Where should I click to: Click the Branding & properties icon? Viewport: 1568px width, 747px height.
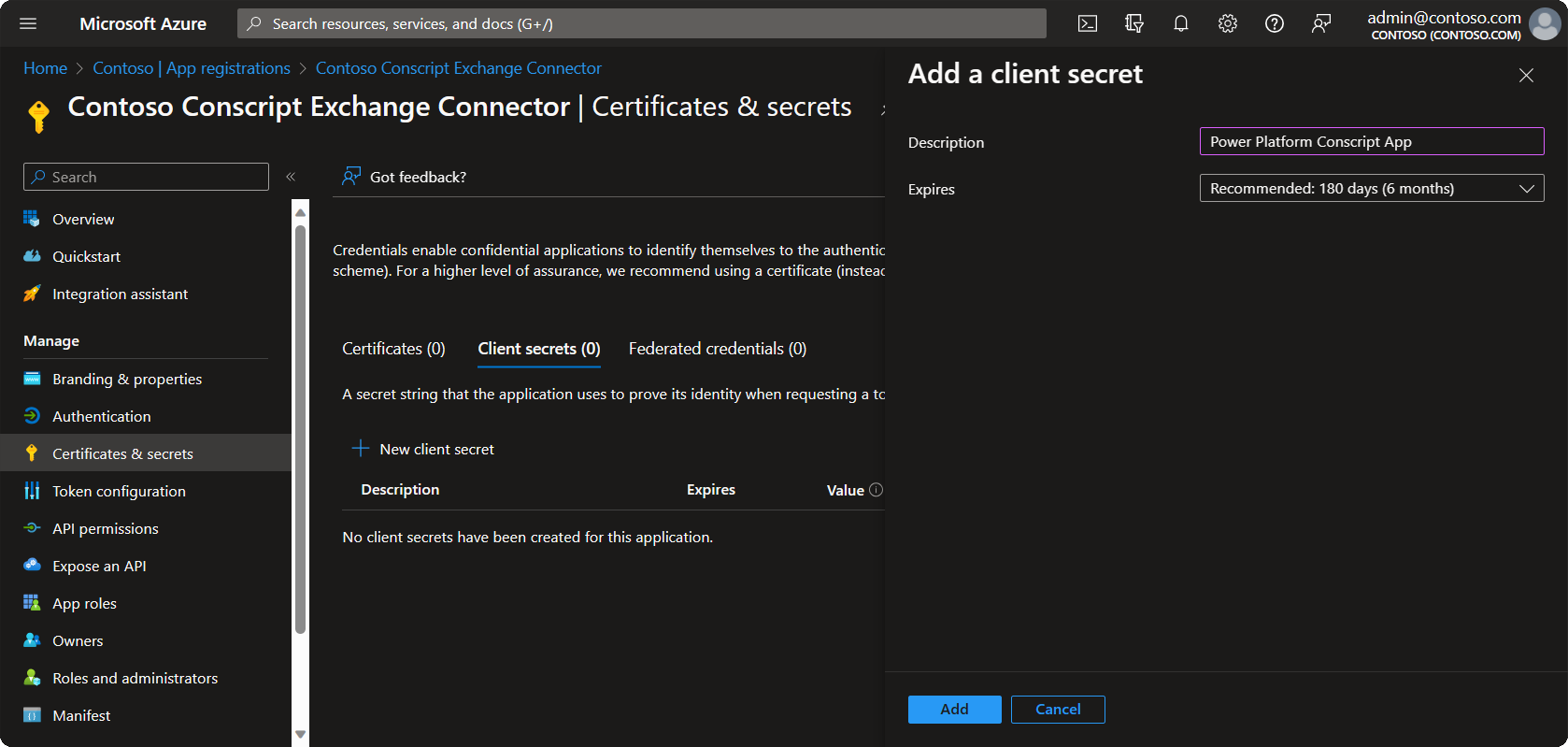pyautogui.click(x=32, y=379)
